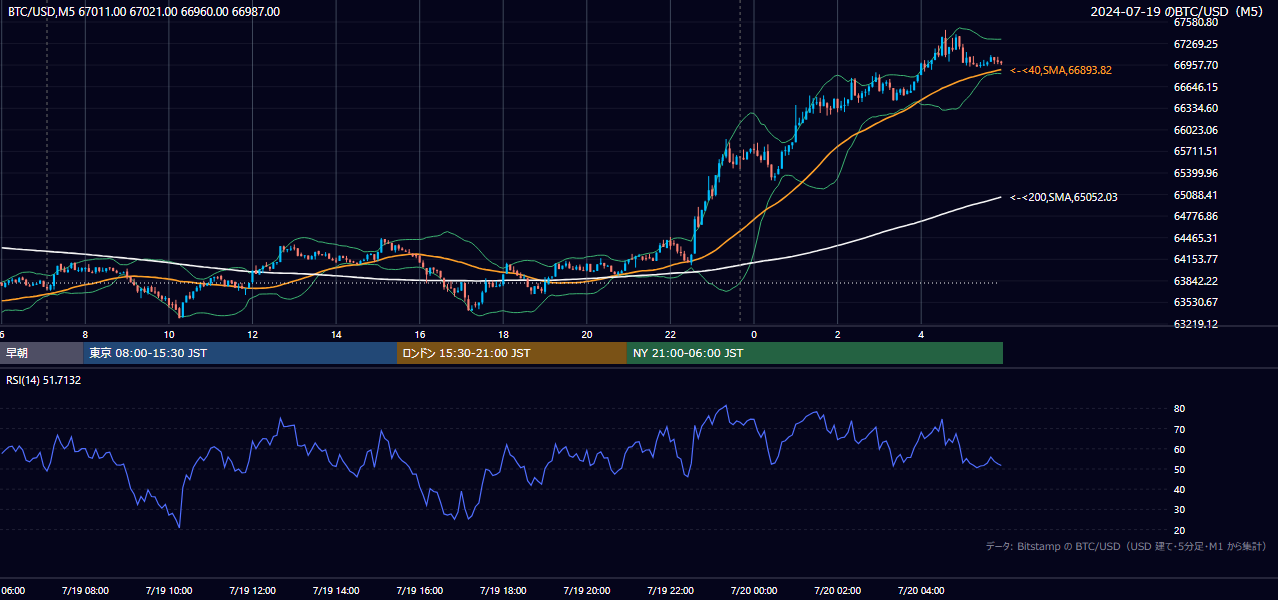1278x600 pixels.
Task: Click hour label 10 under price chart
Action: coord(169,334)
